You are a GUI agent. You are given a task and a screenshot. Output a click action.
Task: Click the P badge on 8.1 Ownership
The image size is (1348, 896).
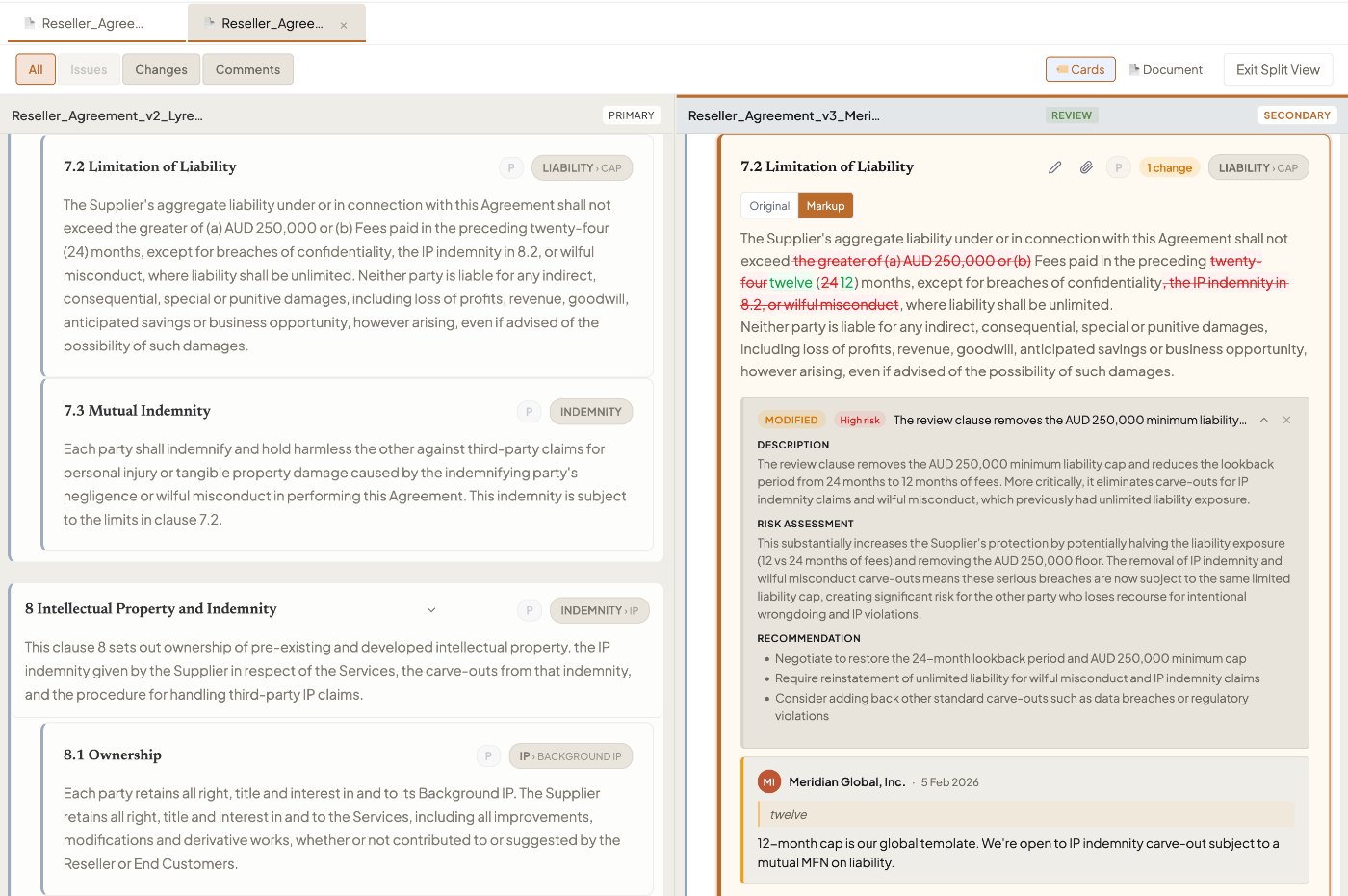tap(488, 756)
